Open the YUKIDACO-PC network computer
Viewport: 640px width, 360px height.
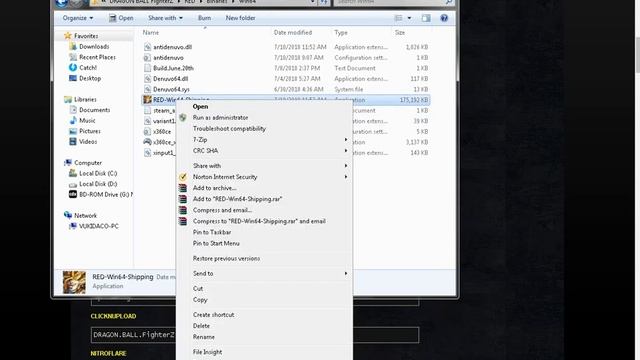98,227
